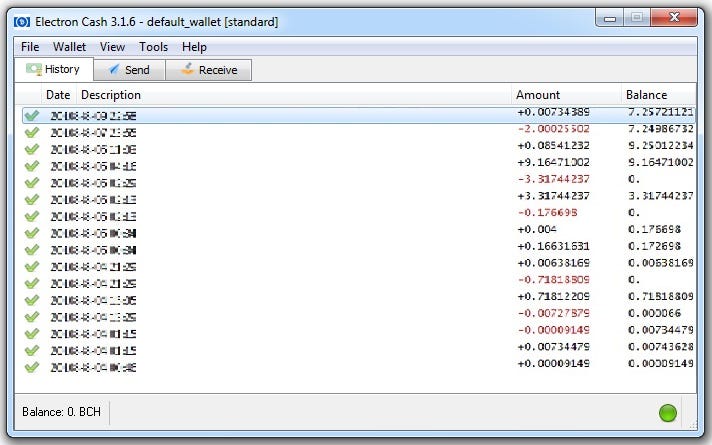Click the checkmark in the +0.00009149 row
The height and width of the screenshot is (445, 712).
tap(31, 367)
